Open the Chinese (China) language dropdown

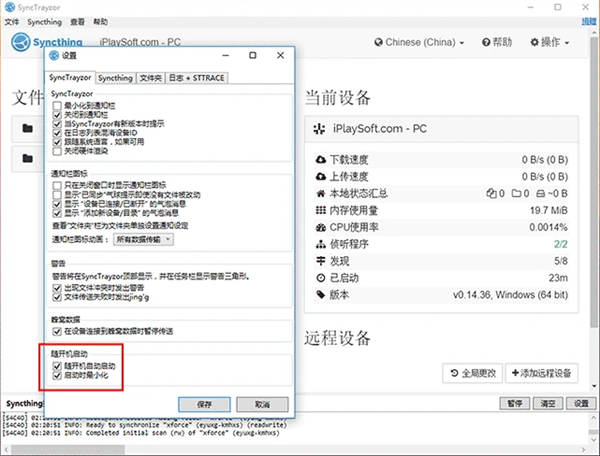(x=419, y=42)
